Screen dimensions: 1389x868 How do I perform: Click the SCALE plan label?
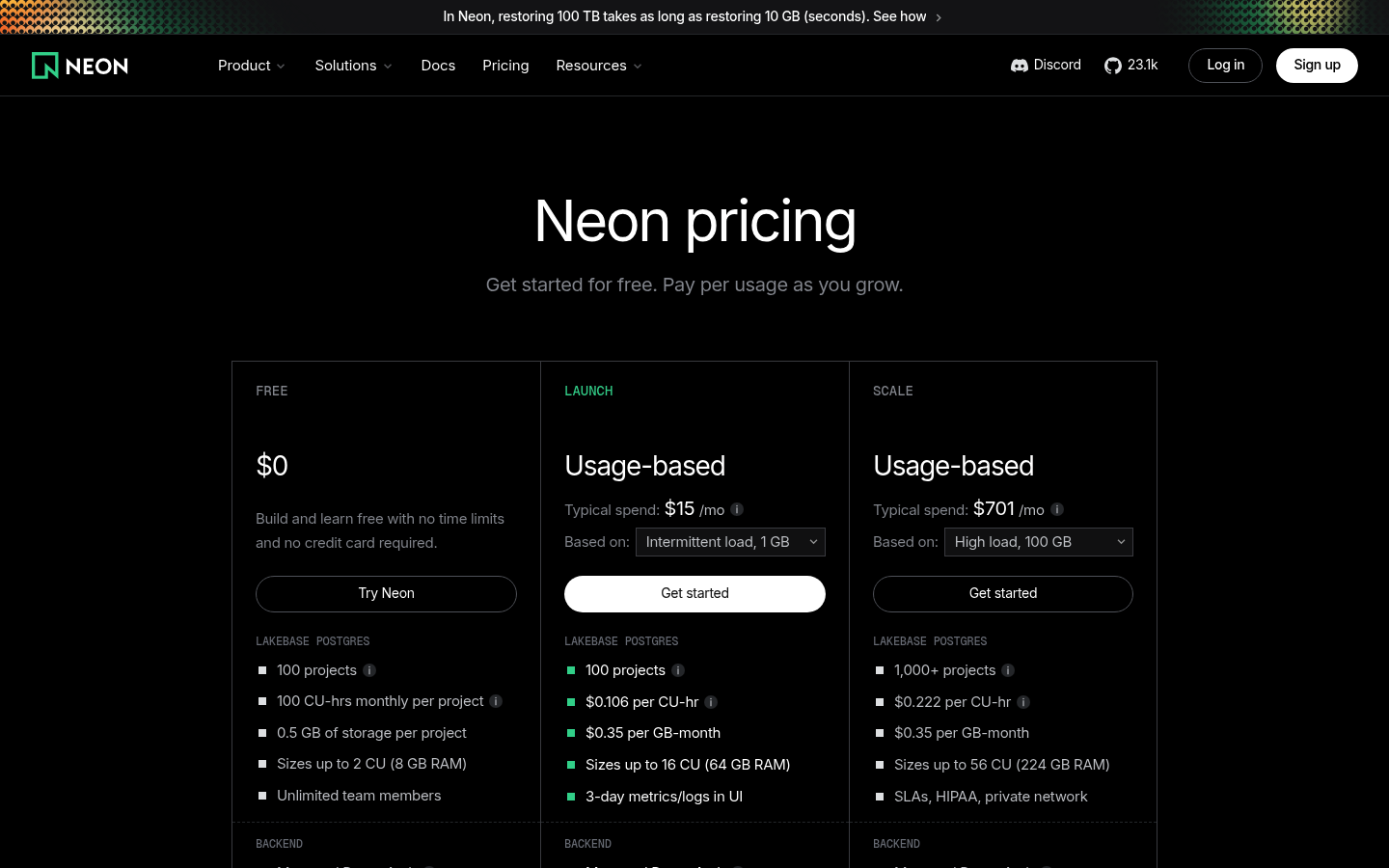[892, 391]
